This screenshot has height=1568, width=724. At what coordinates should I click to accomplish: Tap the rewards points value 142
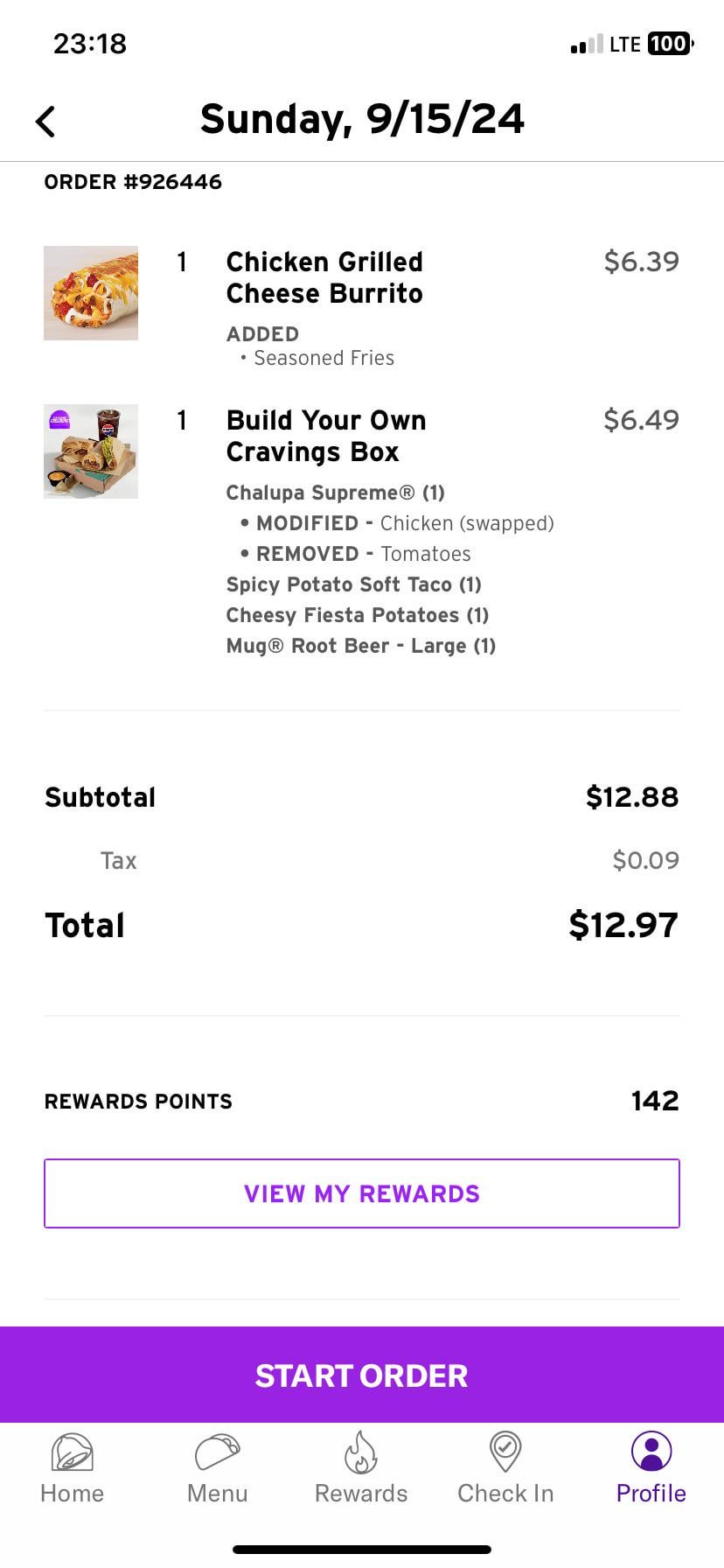point(655,1101)
